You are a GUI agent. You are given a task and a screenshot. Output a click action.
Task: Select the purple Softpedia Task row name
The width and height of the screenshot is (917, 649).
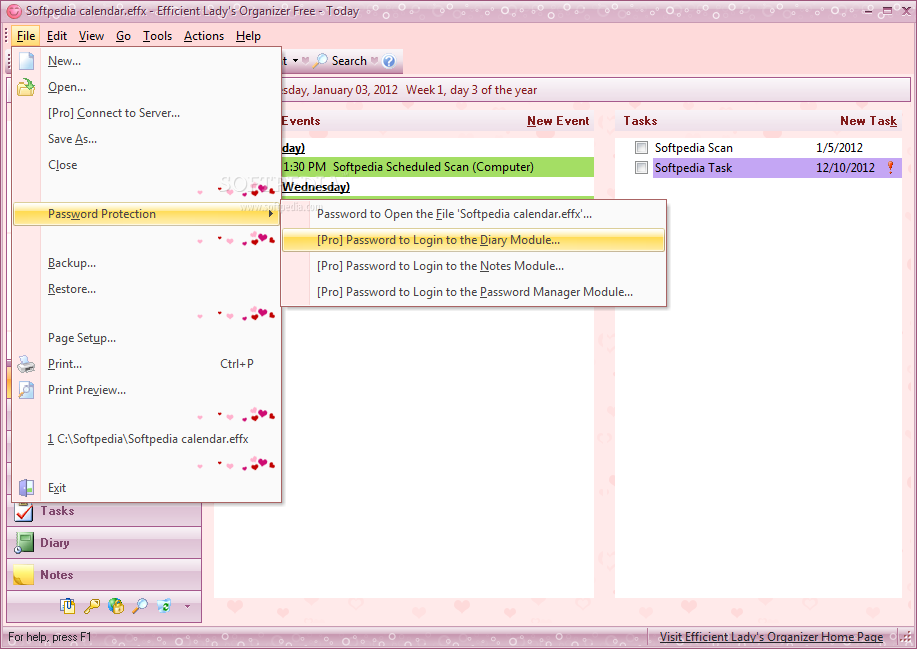point(693,168)
